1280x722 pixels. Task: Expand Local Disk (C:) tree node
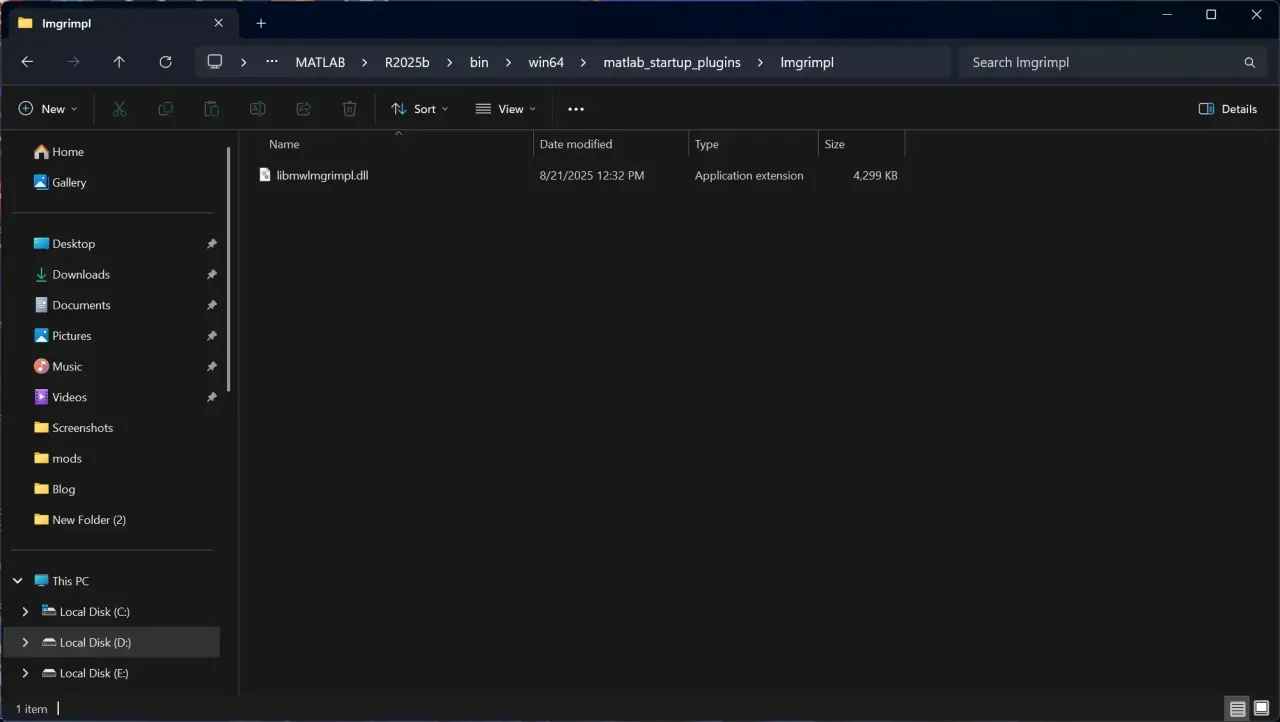click(x=26, y=612)
